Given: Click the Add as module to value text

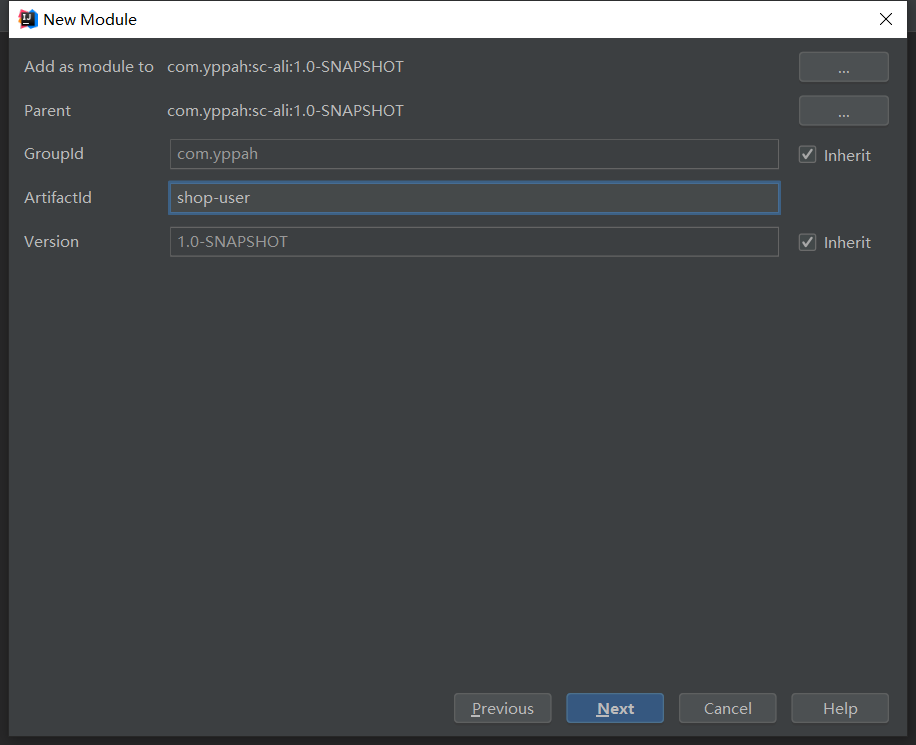Looking at the screenshot, I should coord(285,67).
